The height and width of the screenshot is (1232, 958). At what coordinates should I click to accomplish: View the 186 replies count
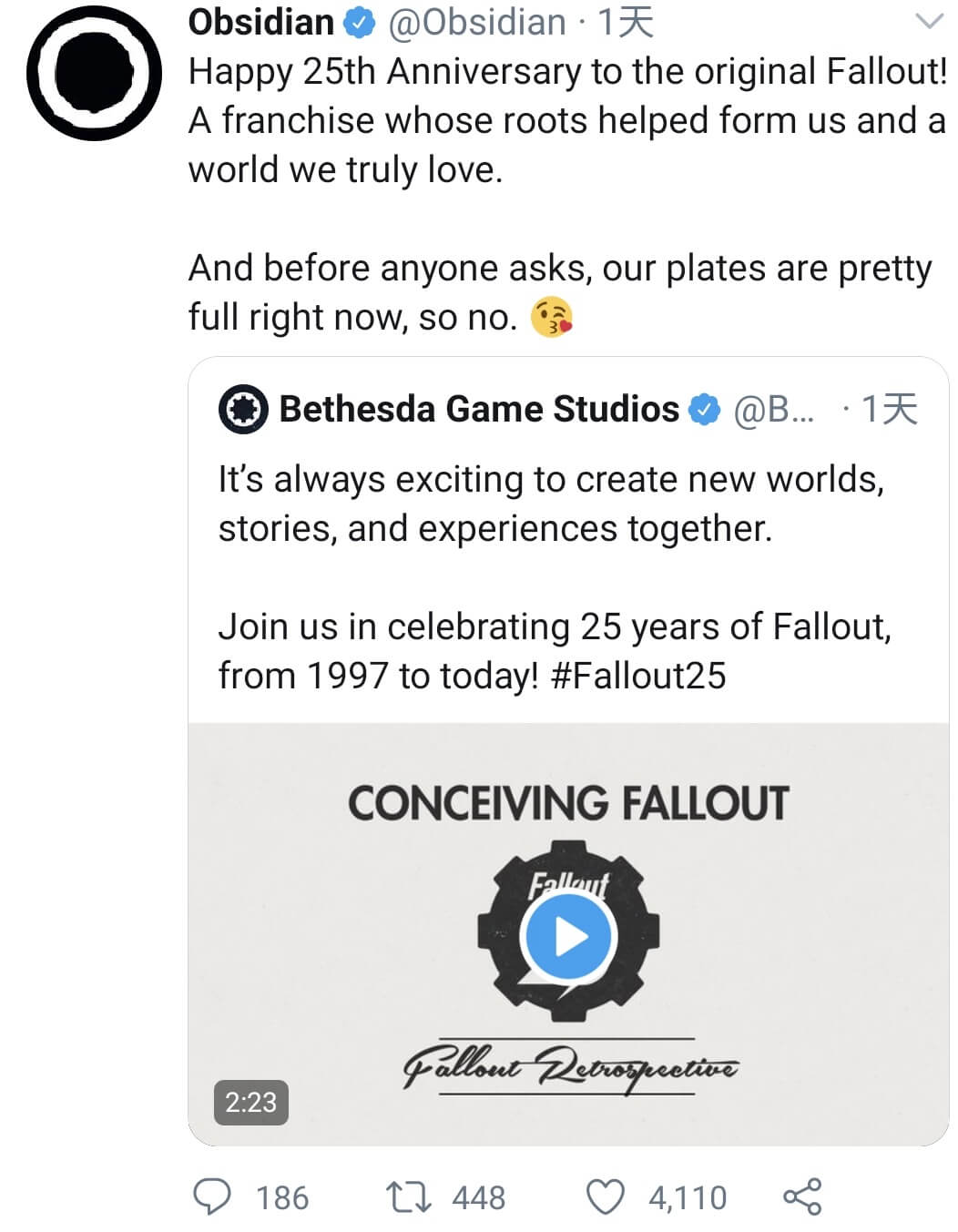click(282, 1197)
